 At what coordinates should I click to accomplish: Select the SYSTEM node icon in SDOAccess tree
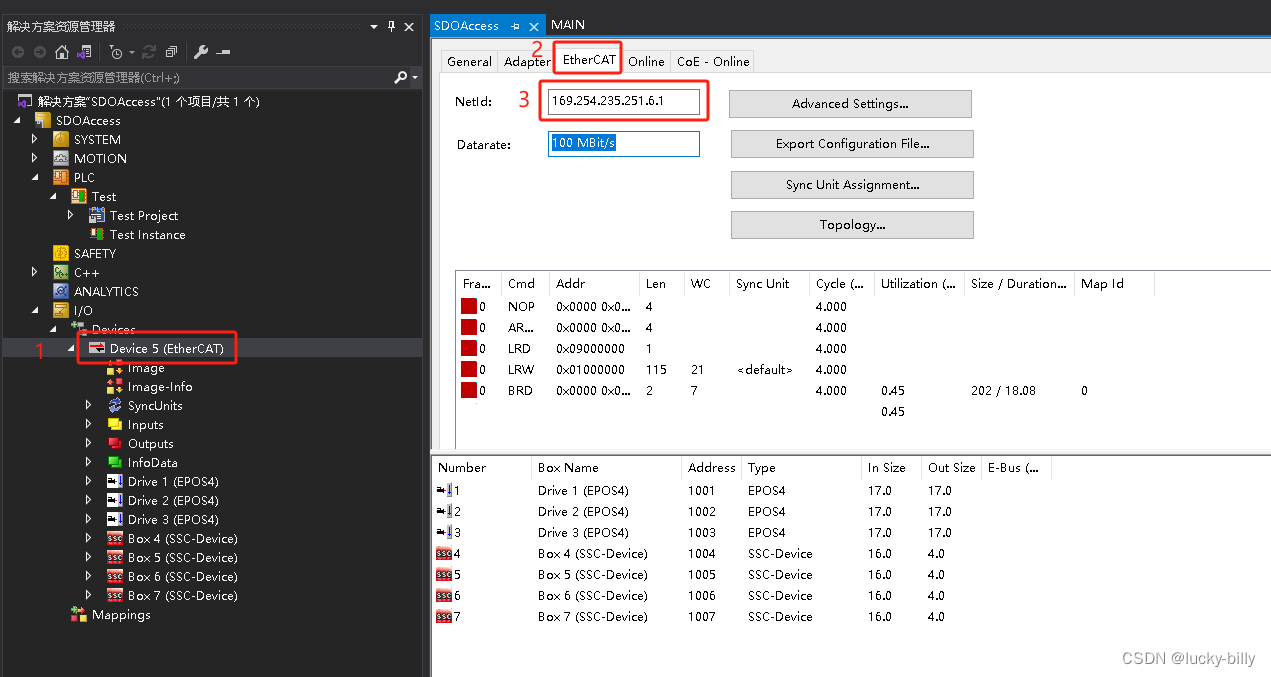tap(62, 139)
